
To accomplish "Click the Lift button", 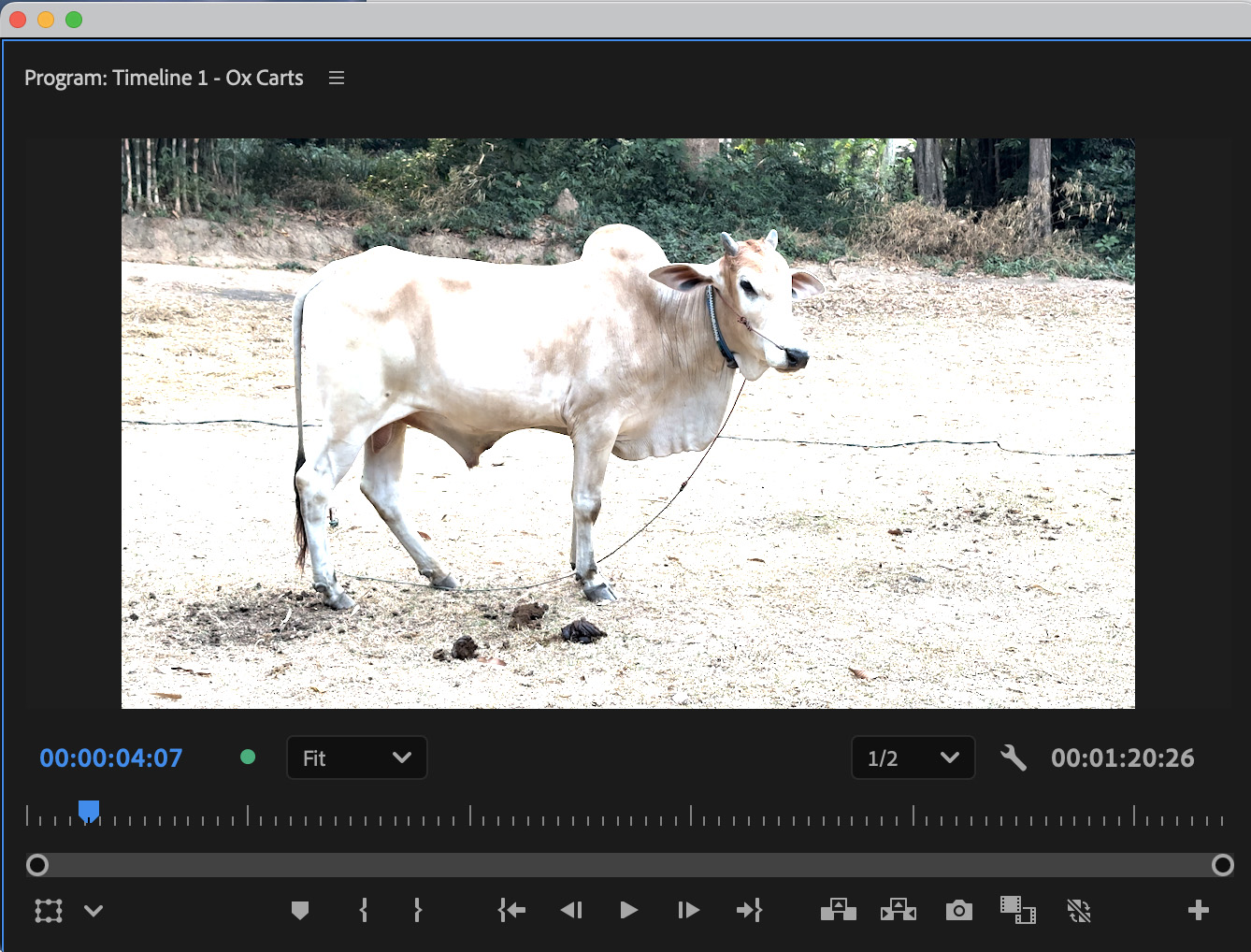I will pos(839,910).
